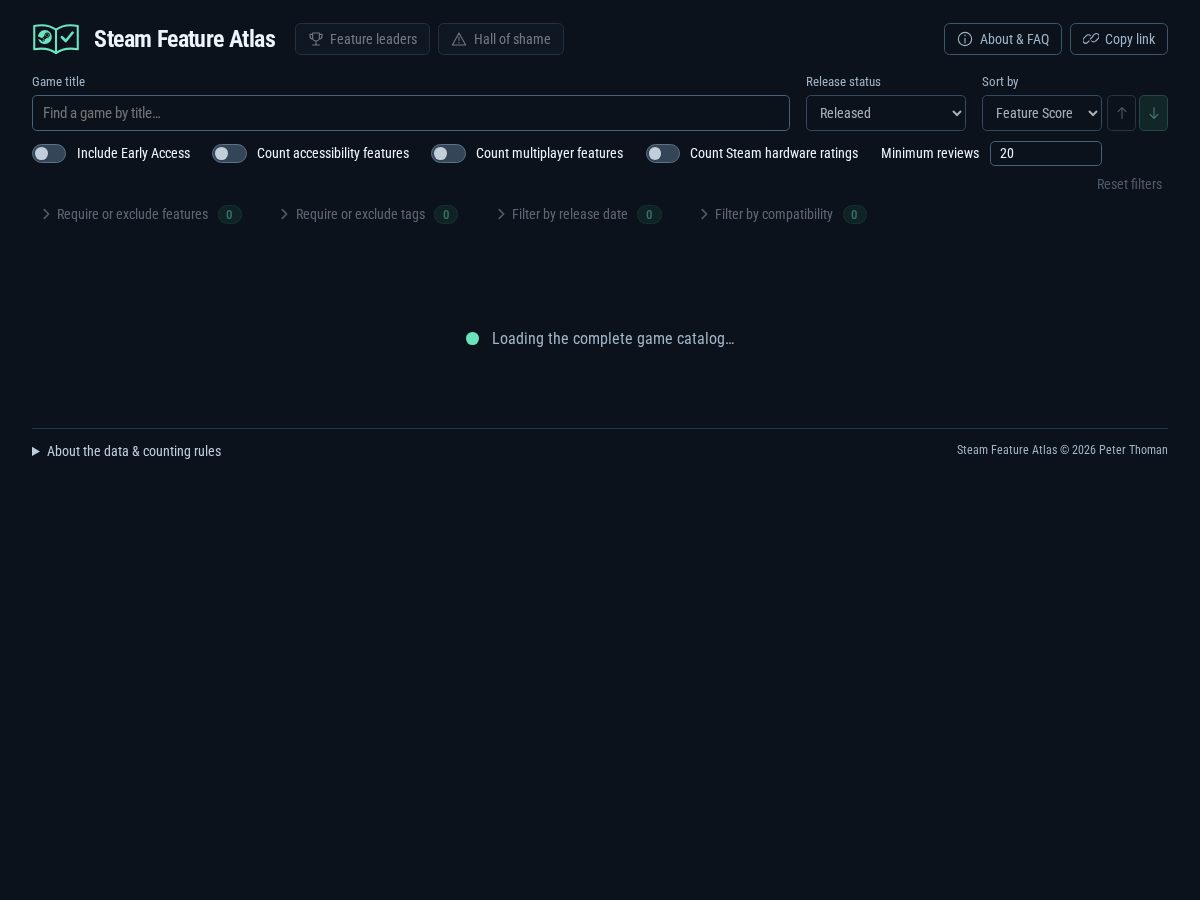Open the Release status dropdown

[x=886, y=113]
